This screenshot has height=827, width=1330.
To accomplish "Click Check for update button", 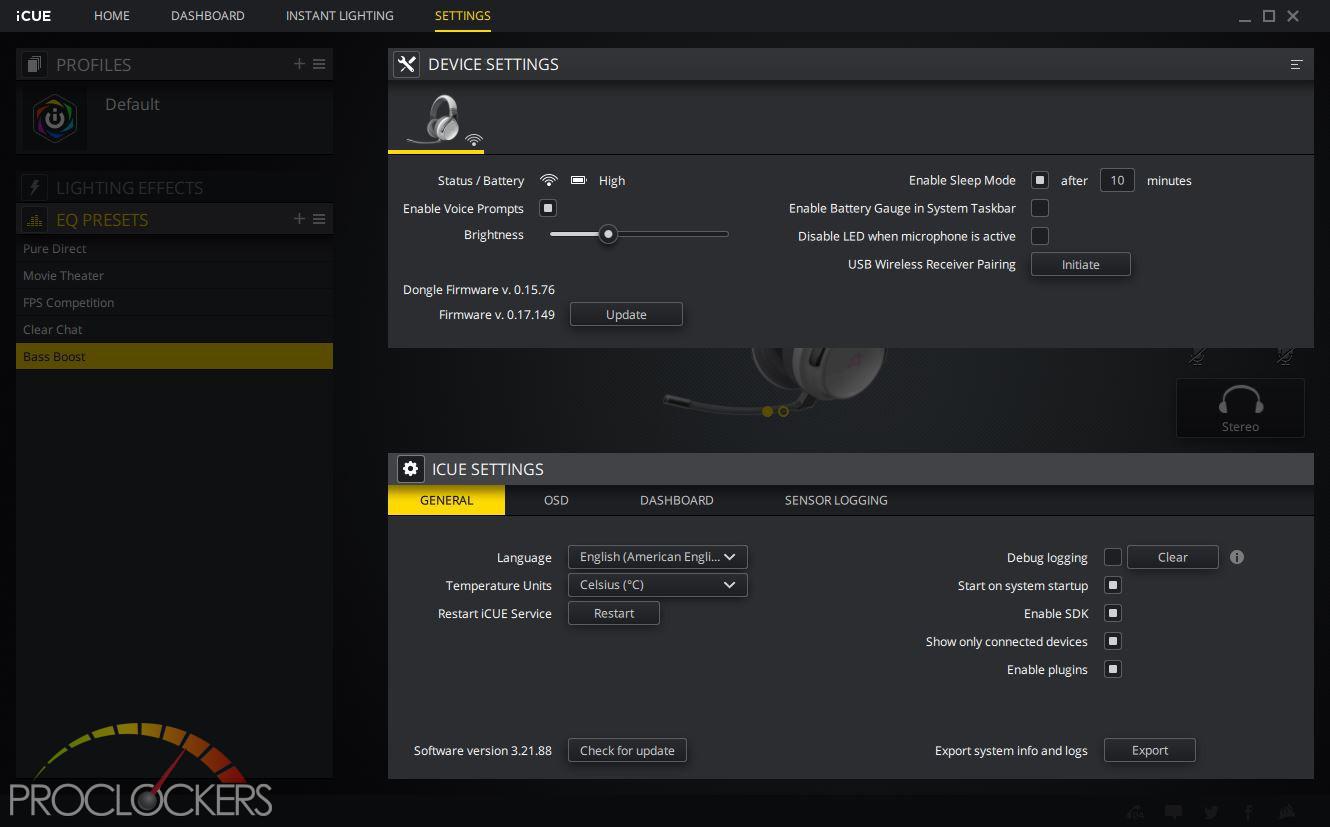I will pos(627,750).
